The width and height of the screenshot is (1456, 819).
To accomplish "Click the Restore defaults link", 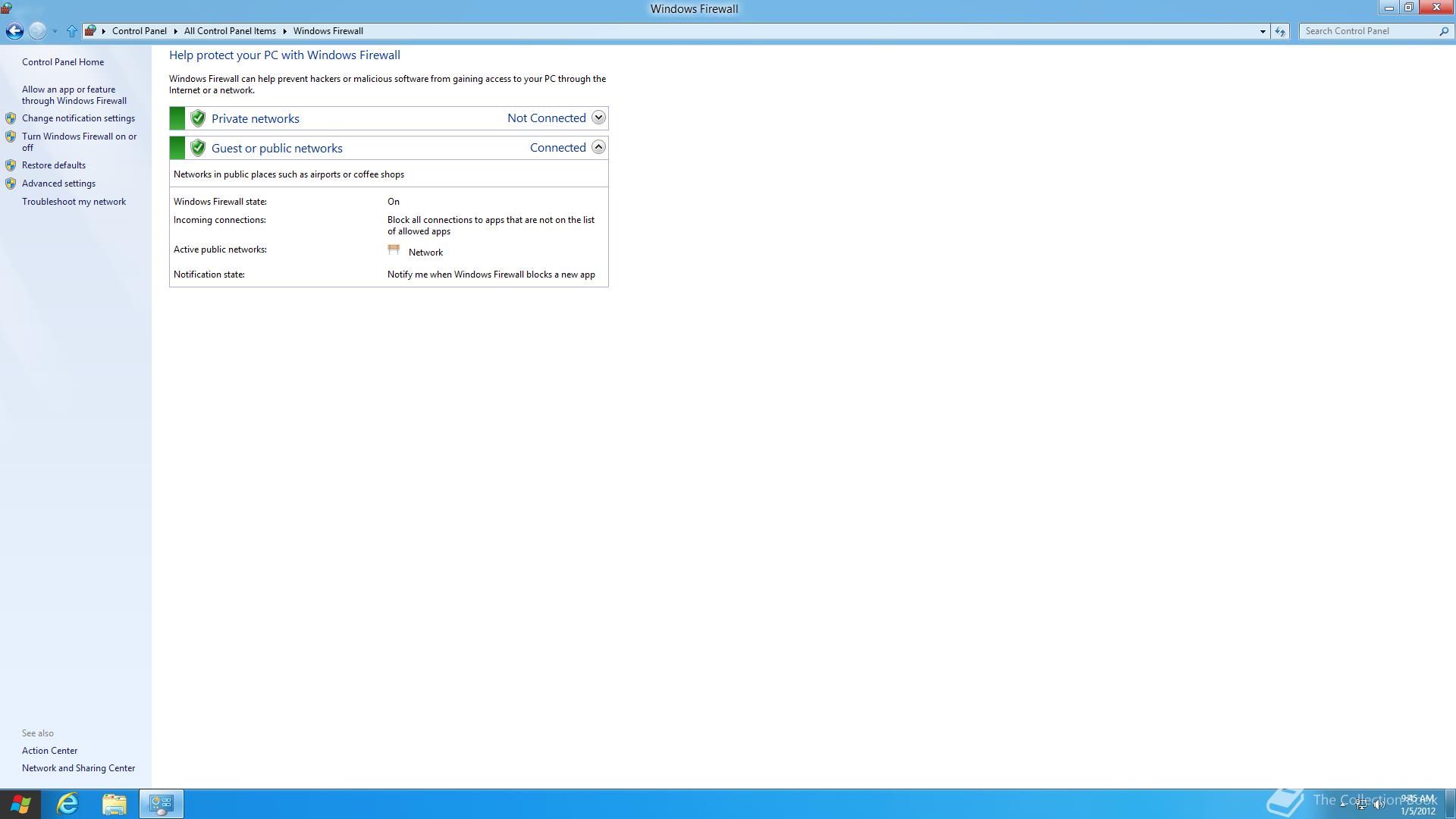I will pyautogui.click(x=54, y=165).
